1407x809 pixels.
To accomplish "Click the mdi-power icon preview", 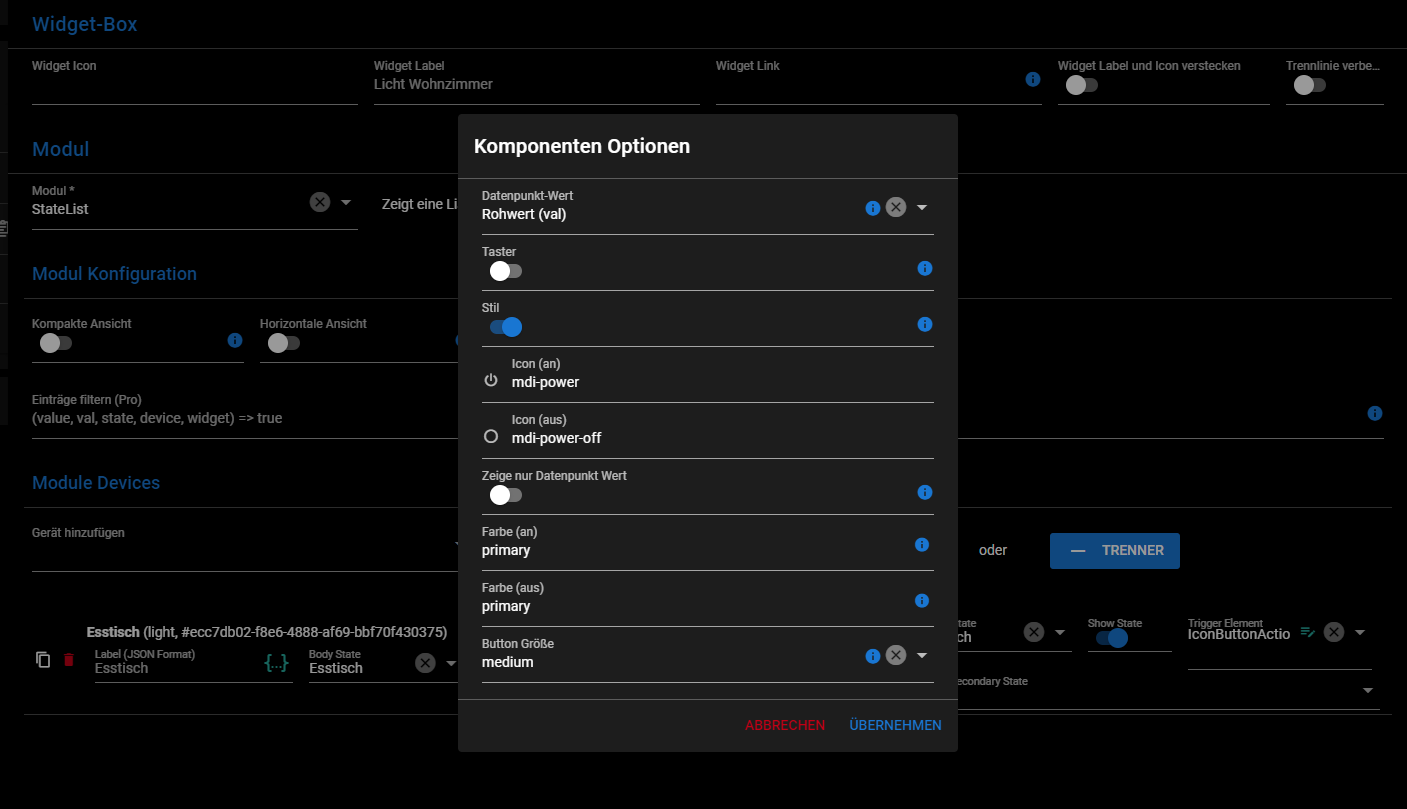I will pyautogui.click(x=490, y=381).
